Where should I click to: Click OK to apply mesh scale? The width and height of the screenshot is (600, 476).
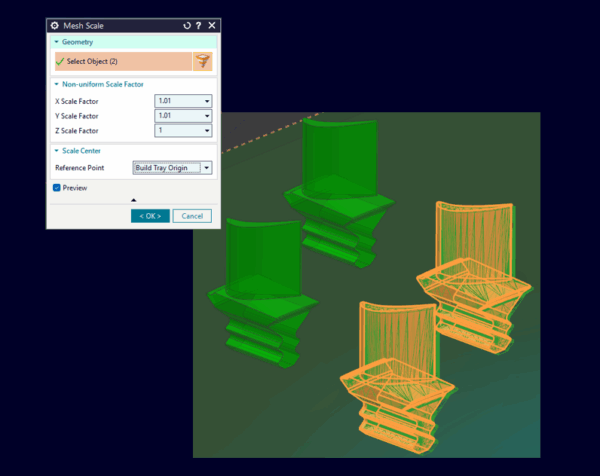click(150, 216)
